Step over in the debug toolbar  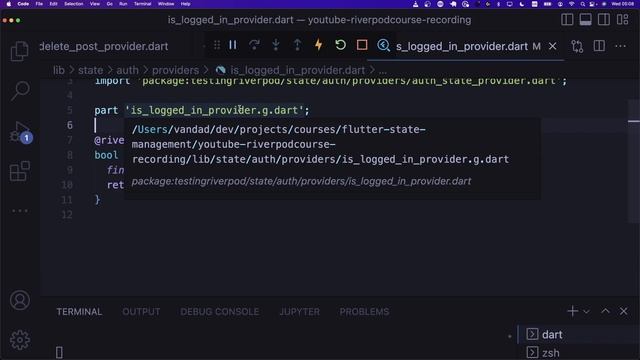[x=254, y=45]
